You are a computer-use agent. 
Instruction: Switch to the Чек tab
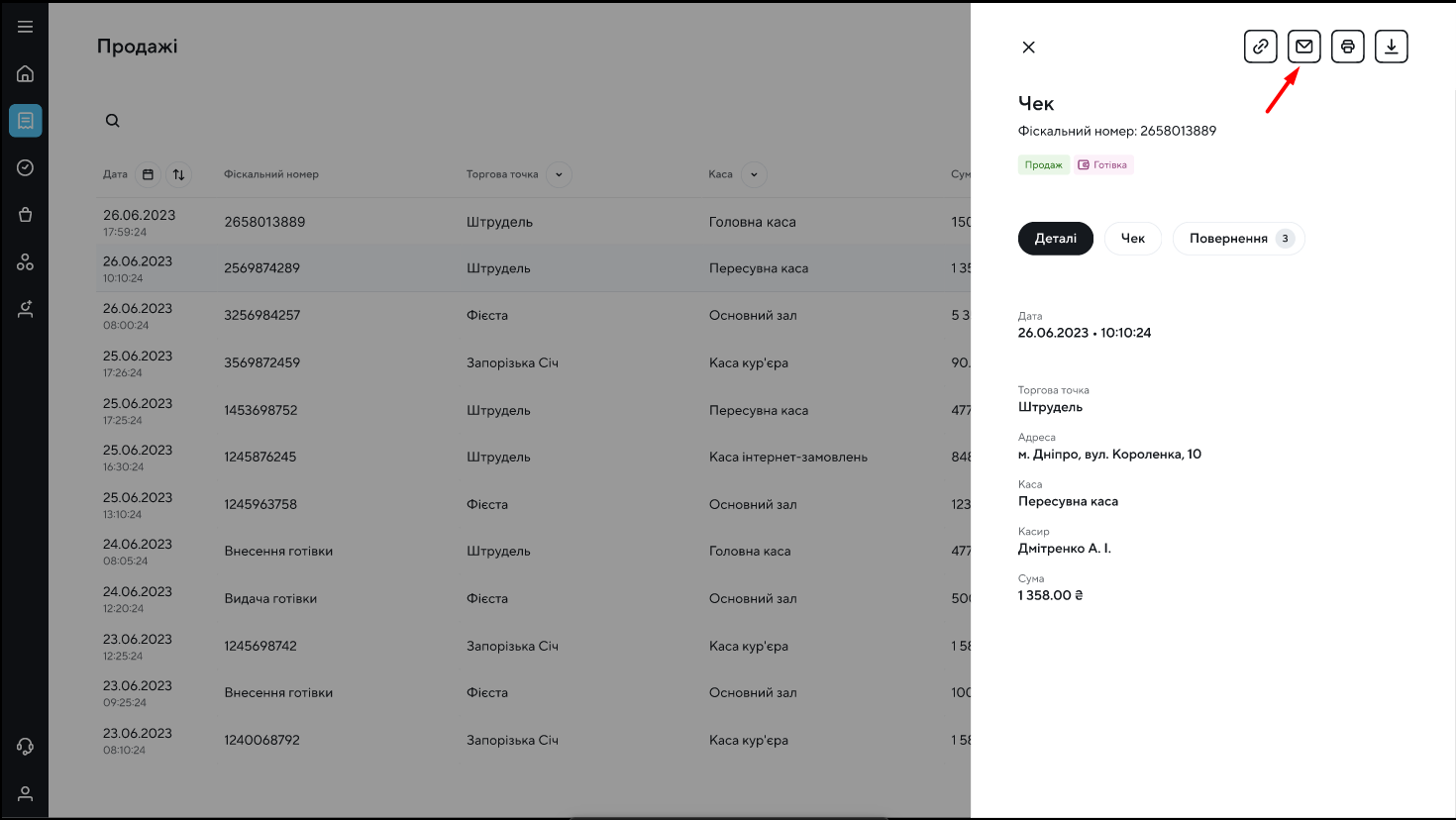pos(1132,239)
